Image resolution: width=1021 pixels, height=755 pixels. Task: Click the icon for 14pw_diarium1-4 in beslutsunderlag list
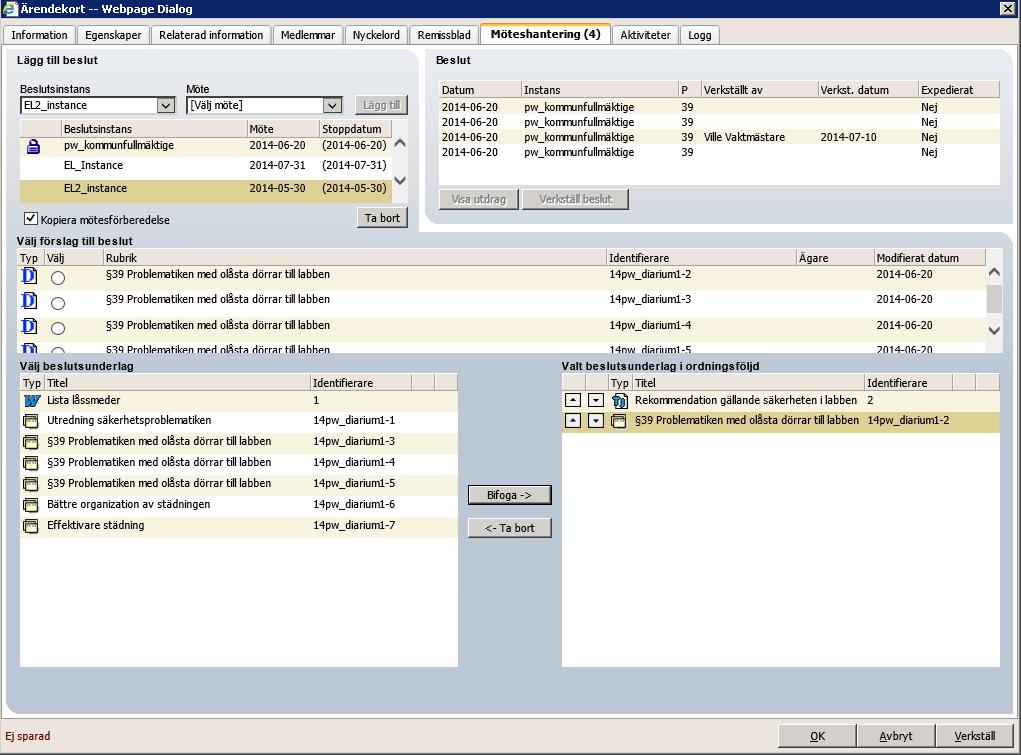[31, 463]
